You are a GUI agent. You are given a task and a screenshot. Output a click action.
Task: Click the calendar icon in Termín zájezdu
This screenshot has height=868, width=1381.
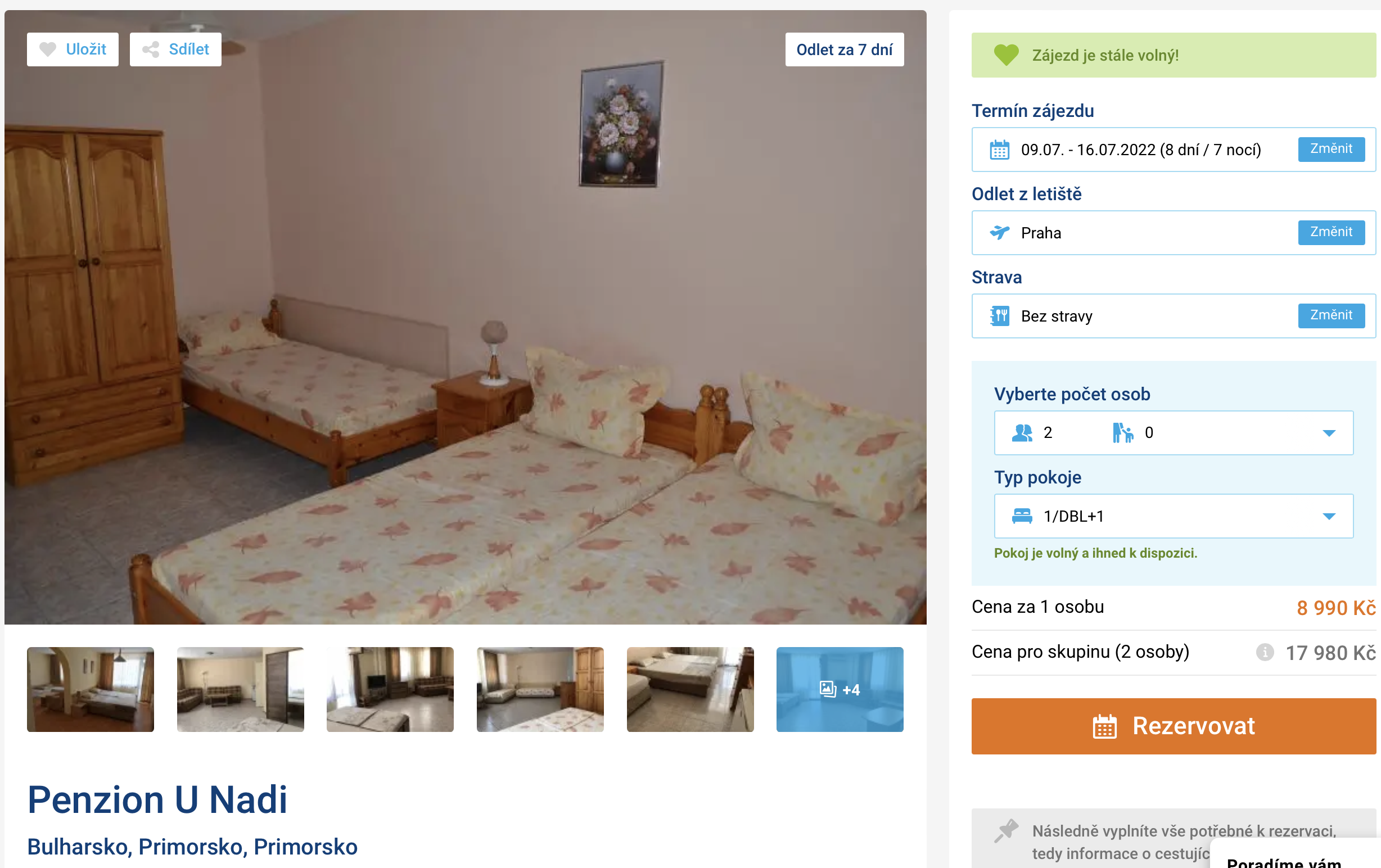click(999, 150)
